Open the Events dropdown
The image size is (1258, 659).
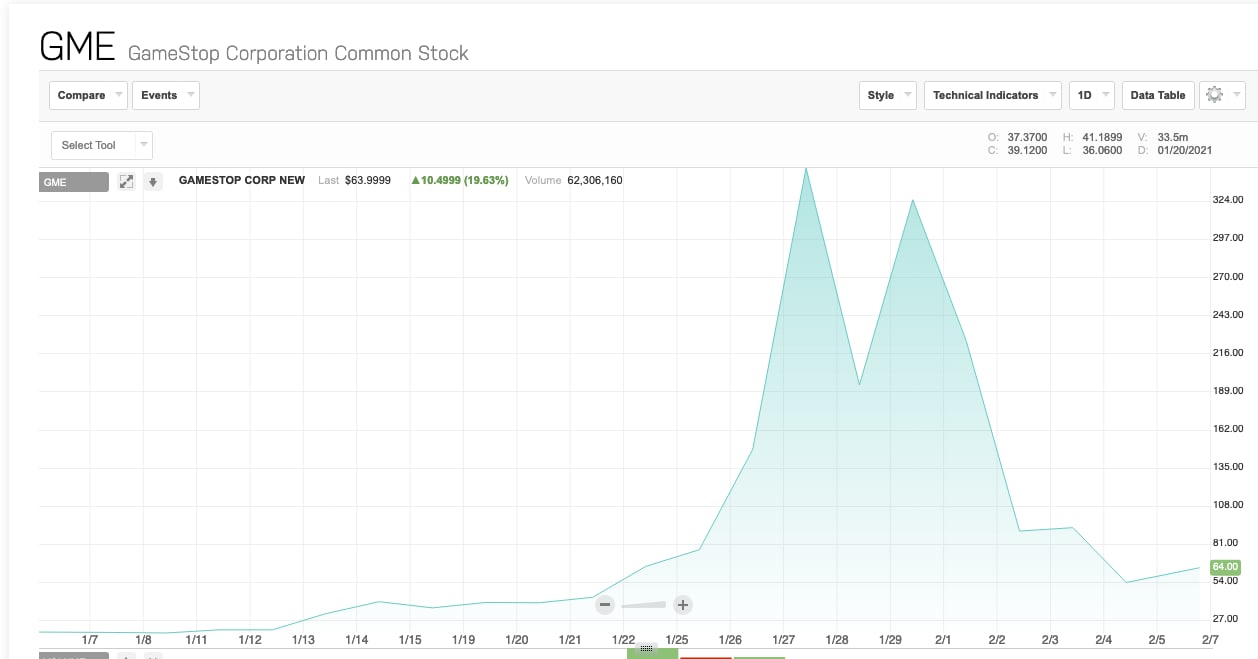[165, 95]
